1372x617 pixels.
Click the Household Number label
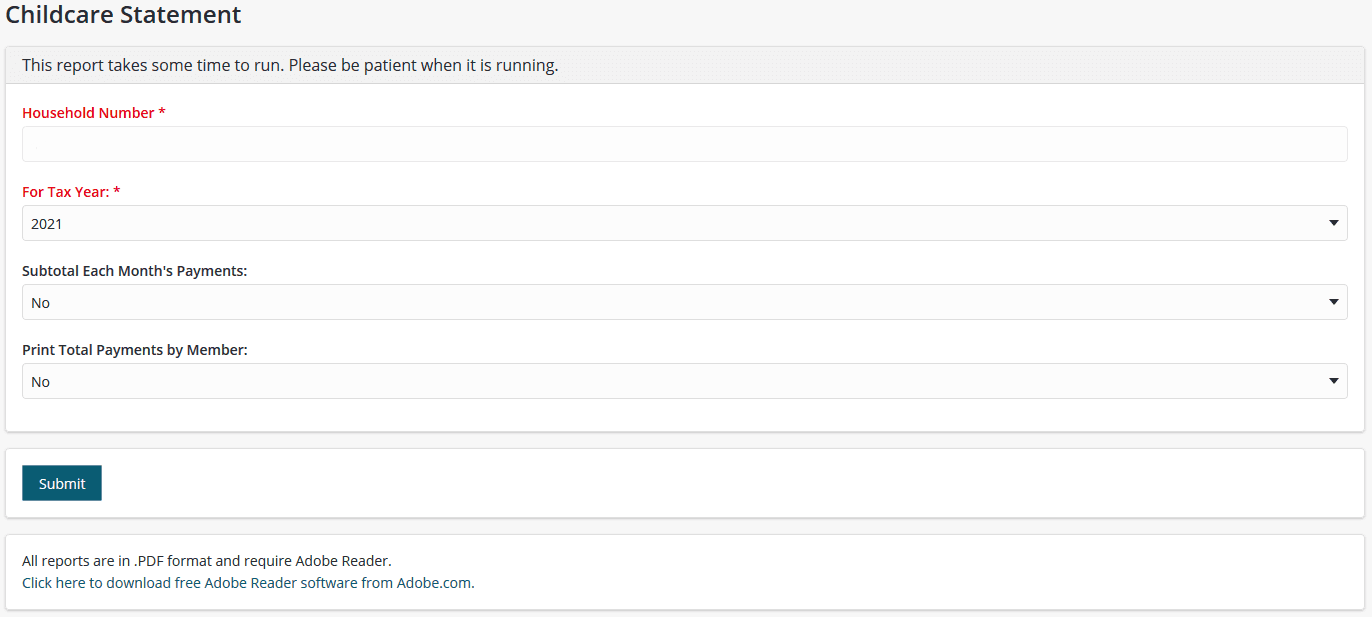[88, 113]
